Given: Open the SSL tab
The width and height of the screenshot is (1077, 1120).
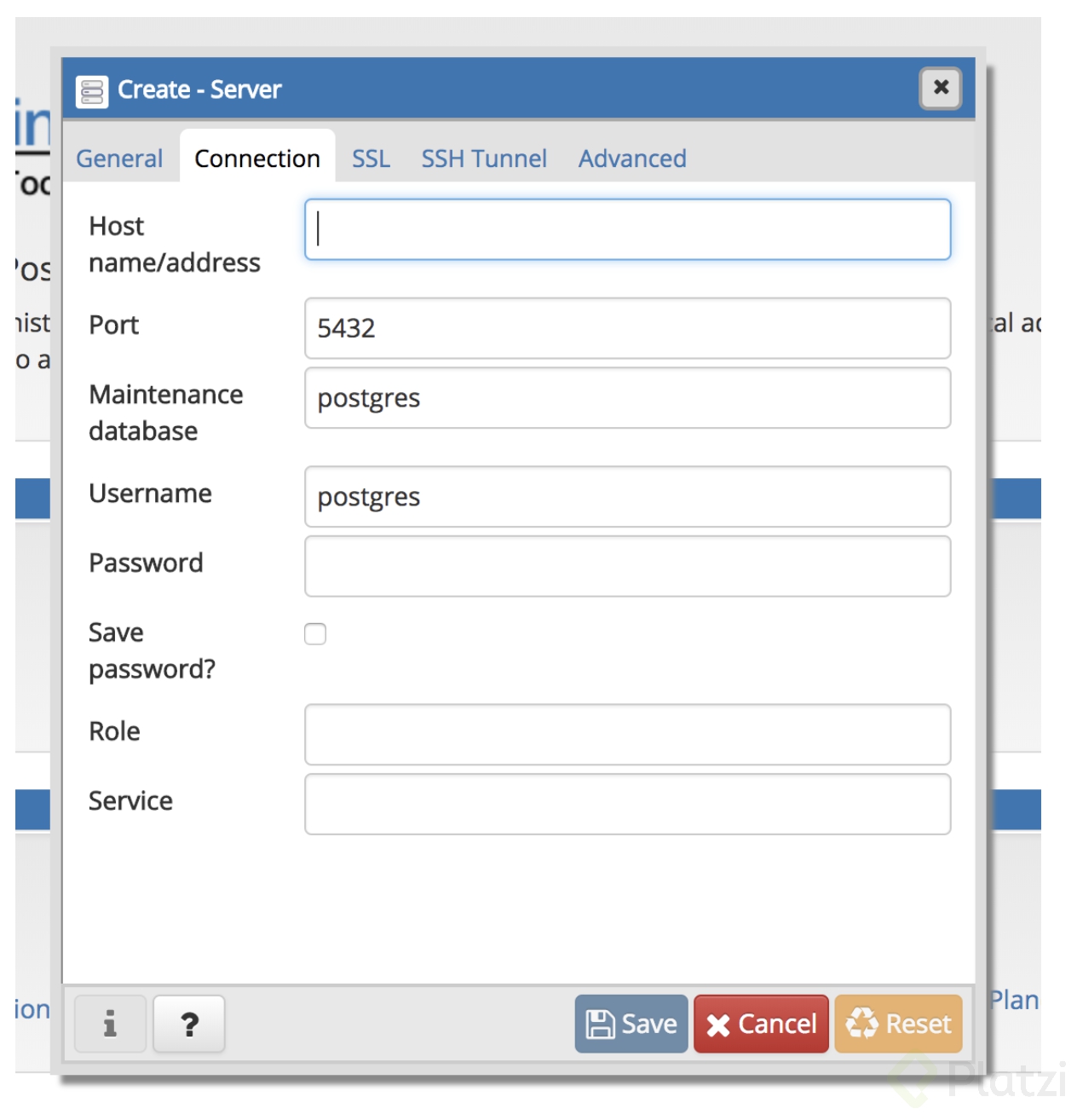Looking at the screenshot, I should 371,159.
